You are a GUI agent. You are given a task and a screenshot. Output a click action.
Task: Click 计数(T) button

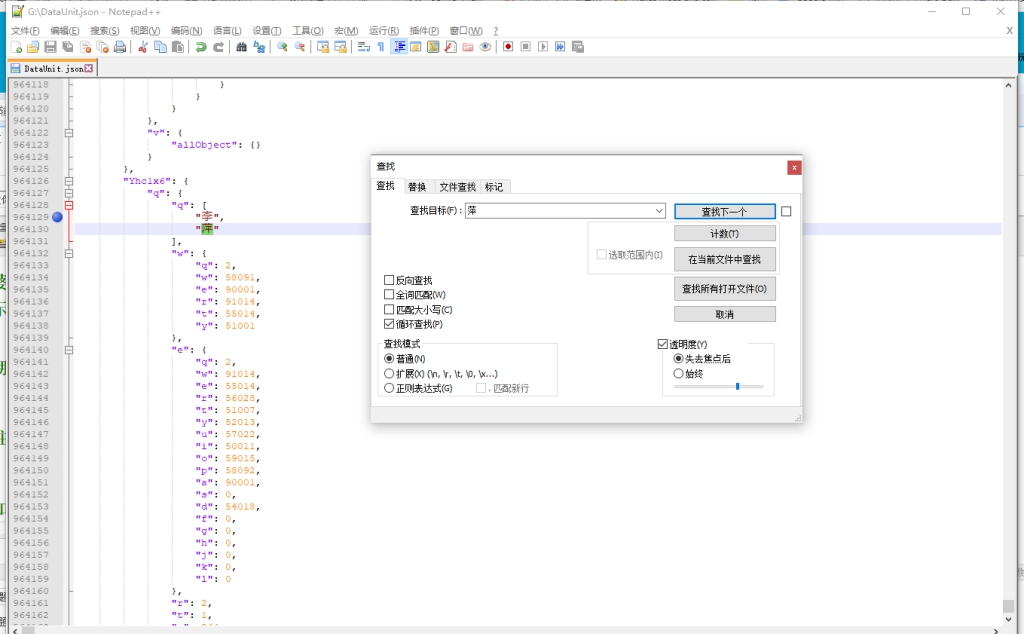coord(725,234)
